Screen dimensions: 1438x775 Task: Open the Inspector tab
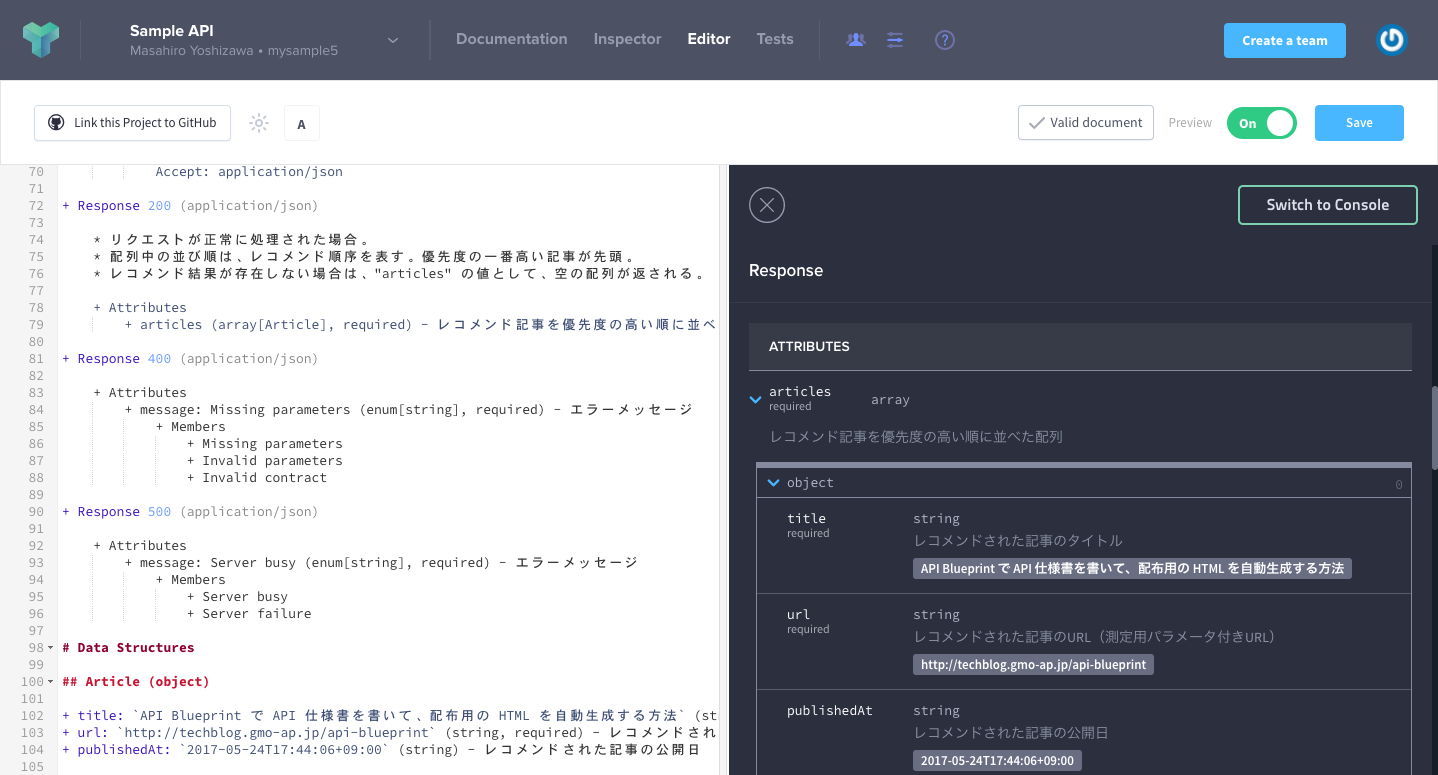(627, 39)
